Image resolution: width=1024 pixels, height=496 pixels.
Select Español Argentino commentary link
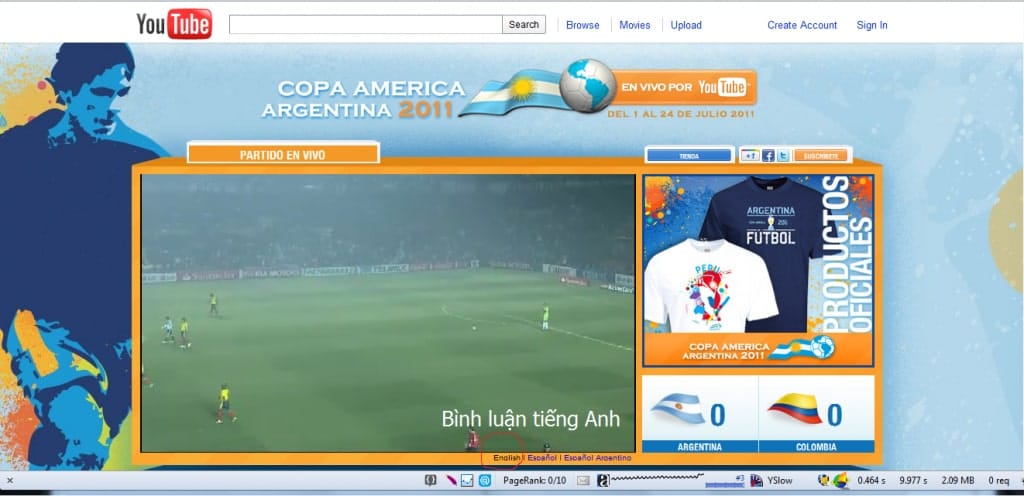click(598, 458)
